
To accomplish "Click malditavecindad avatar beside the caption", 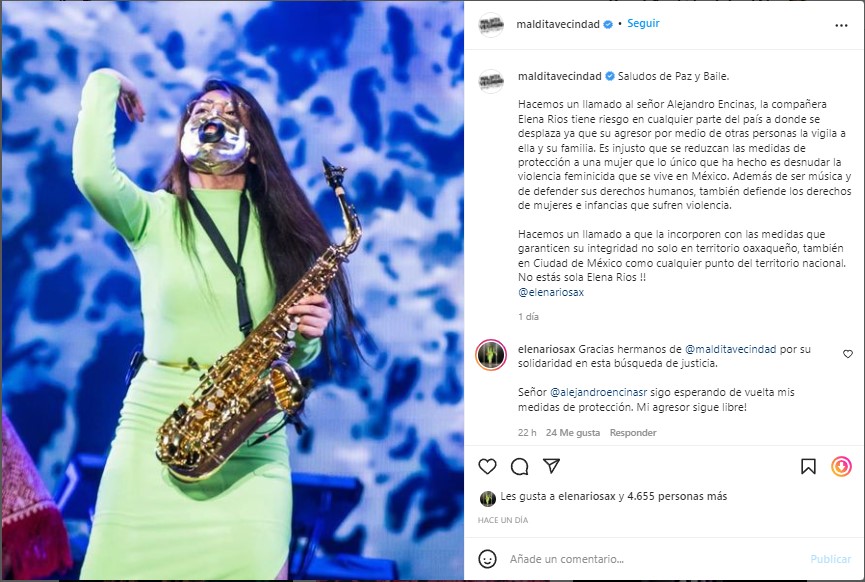I will point(491,80).
